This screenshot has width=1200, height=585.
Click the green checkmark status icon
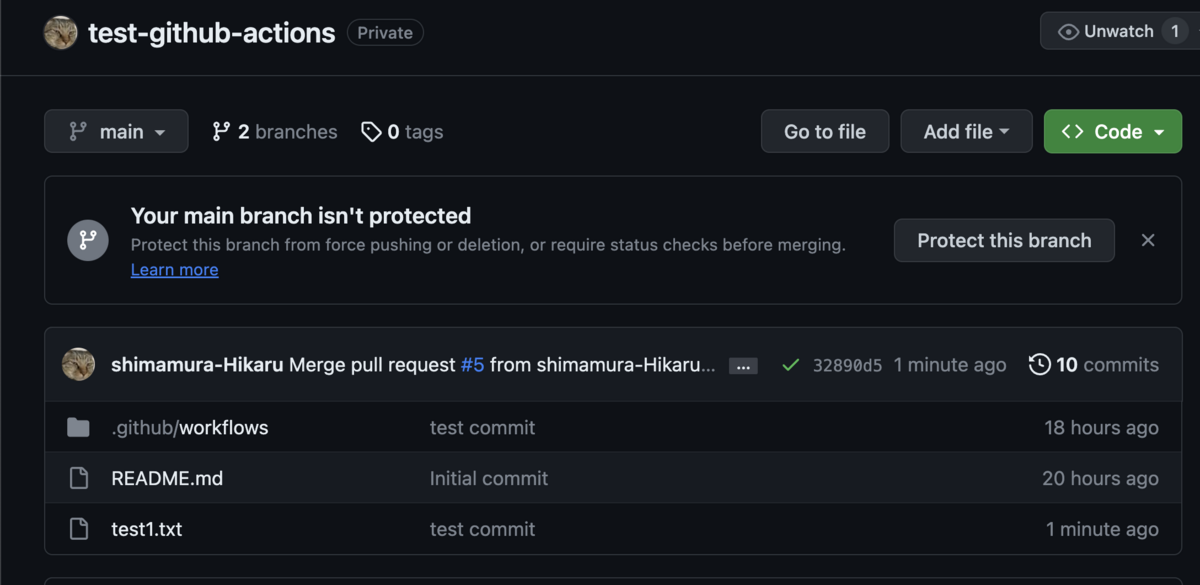click(x=790, y=365)
